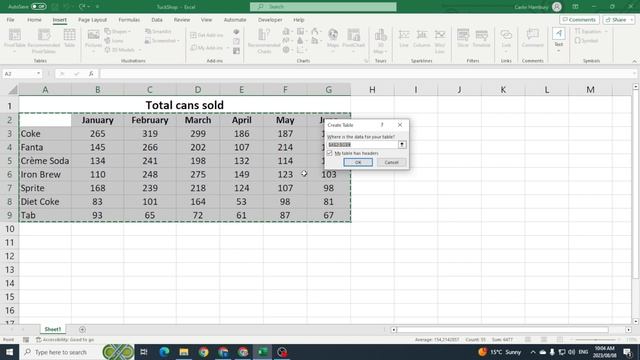The height and width of the screenshot is (360, 640).
Task: Click the Share button
Action: 619,20
